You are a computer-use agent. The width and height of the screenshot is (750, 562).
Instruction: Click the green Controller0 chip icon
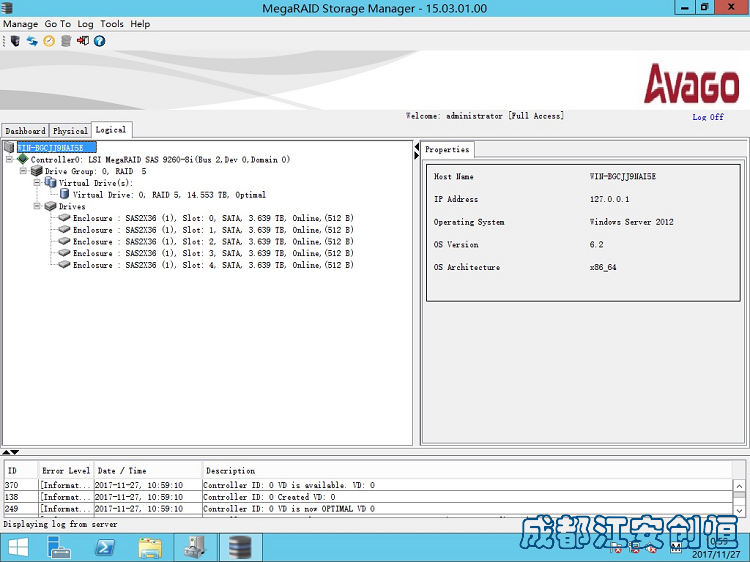tap(22, 159)
